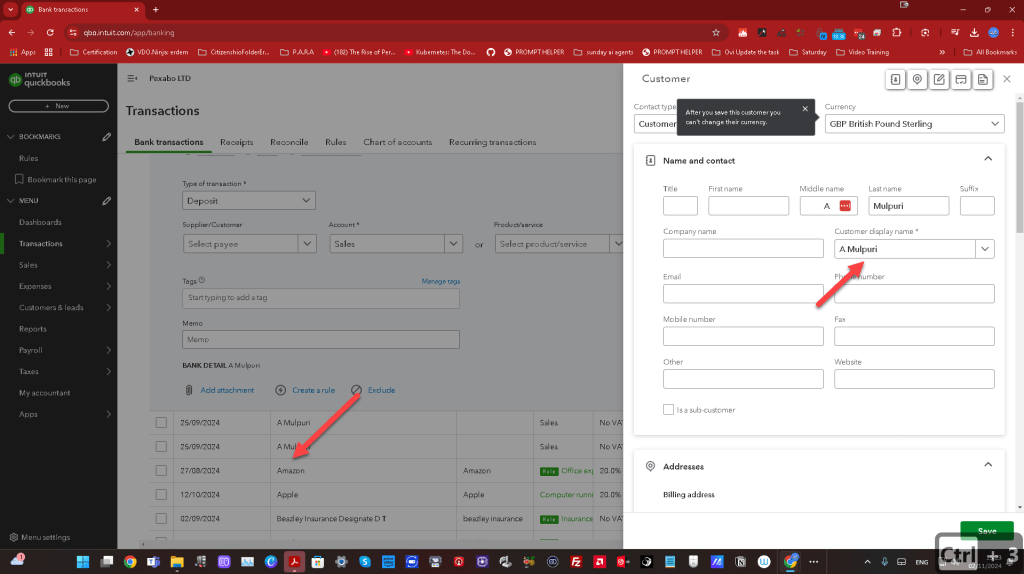Click the QuickBooks logo

pyautogui.click(x=39, y=80)
